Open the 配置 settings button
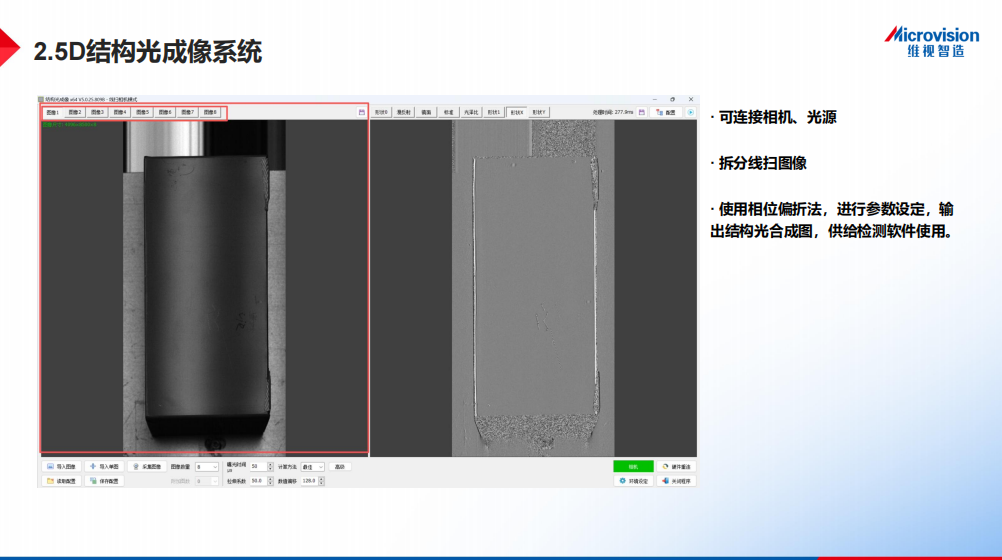The height and width of the screenshot is (560, 1002). click(665, 113)
